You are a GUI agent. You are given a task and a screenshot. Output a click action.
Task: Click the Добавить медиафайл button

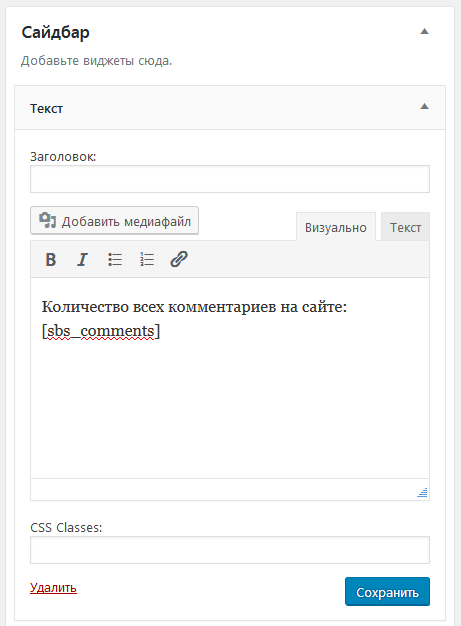115,220
